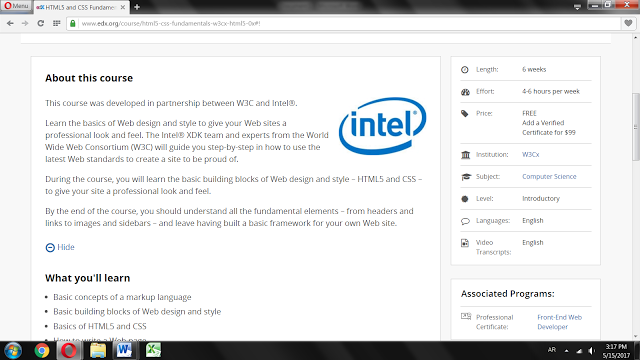Click the clock icon beside Length
Screen dimensions: 640x360
click(x=465, y=70)
